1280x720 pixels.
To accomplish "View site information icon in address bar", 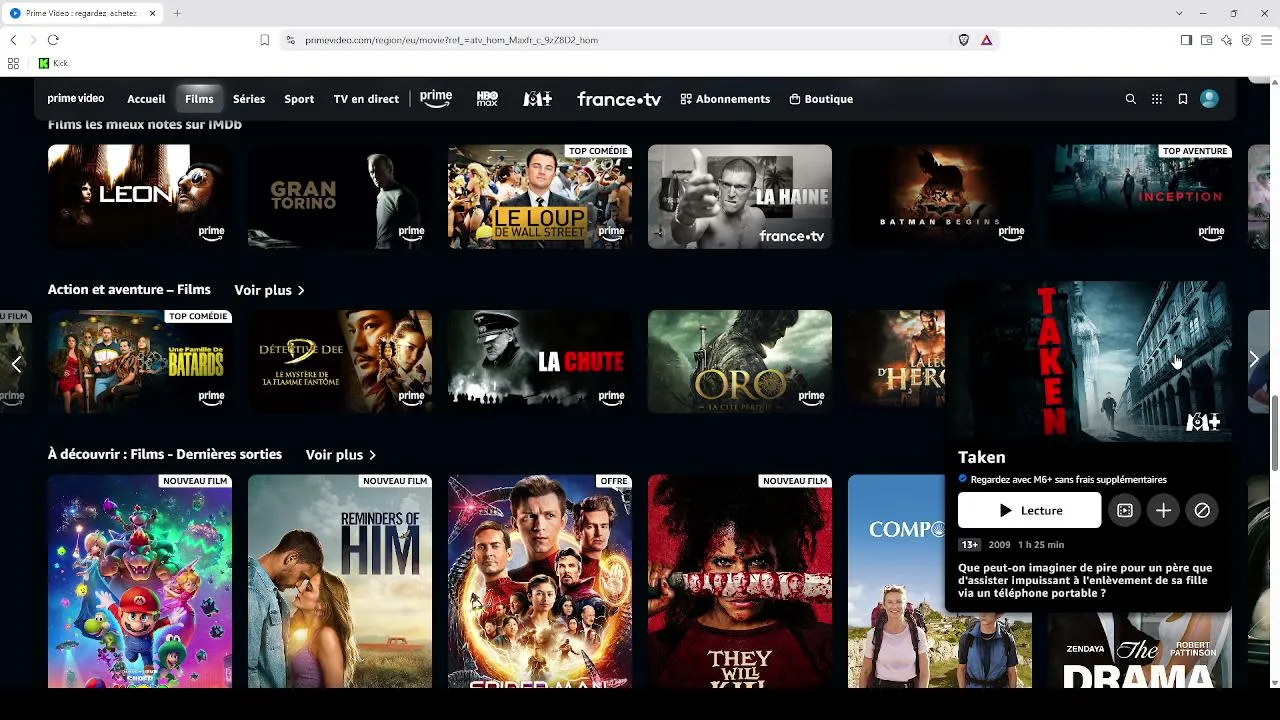I will click(x=290, y=40).
